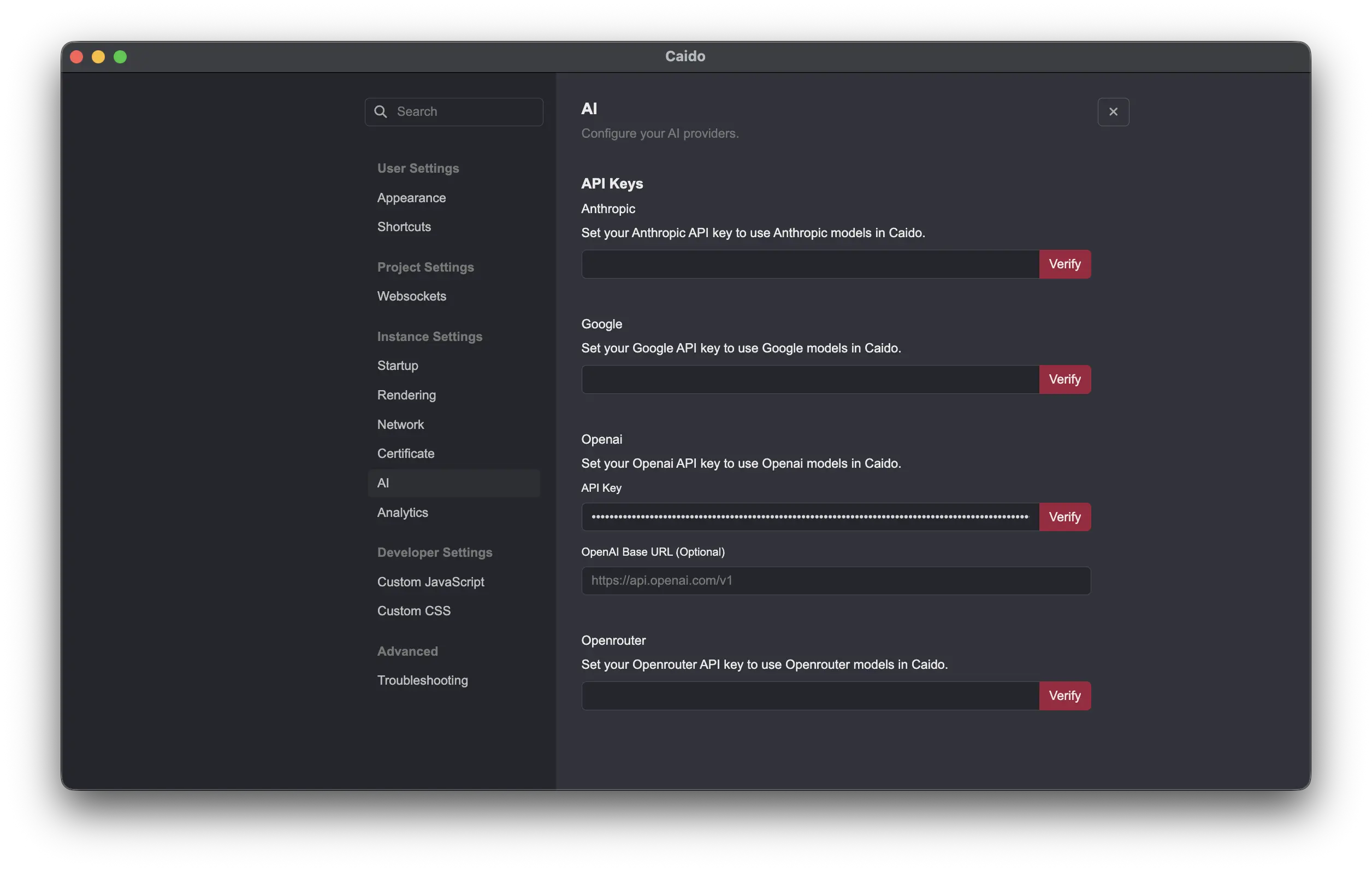This screenshot has width=1372, height=871.
Task: Open Analytics settings
Action: 402,513
